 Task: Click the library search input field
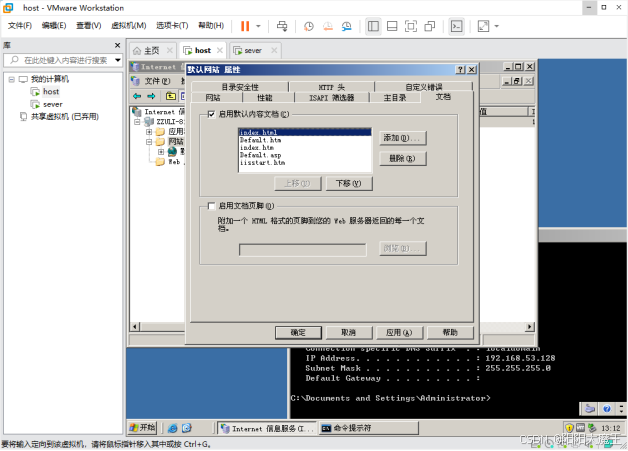coord(64,60)
